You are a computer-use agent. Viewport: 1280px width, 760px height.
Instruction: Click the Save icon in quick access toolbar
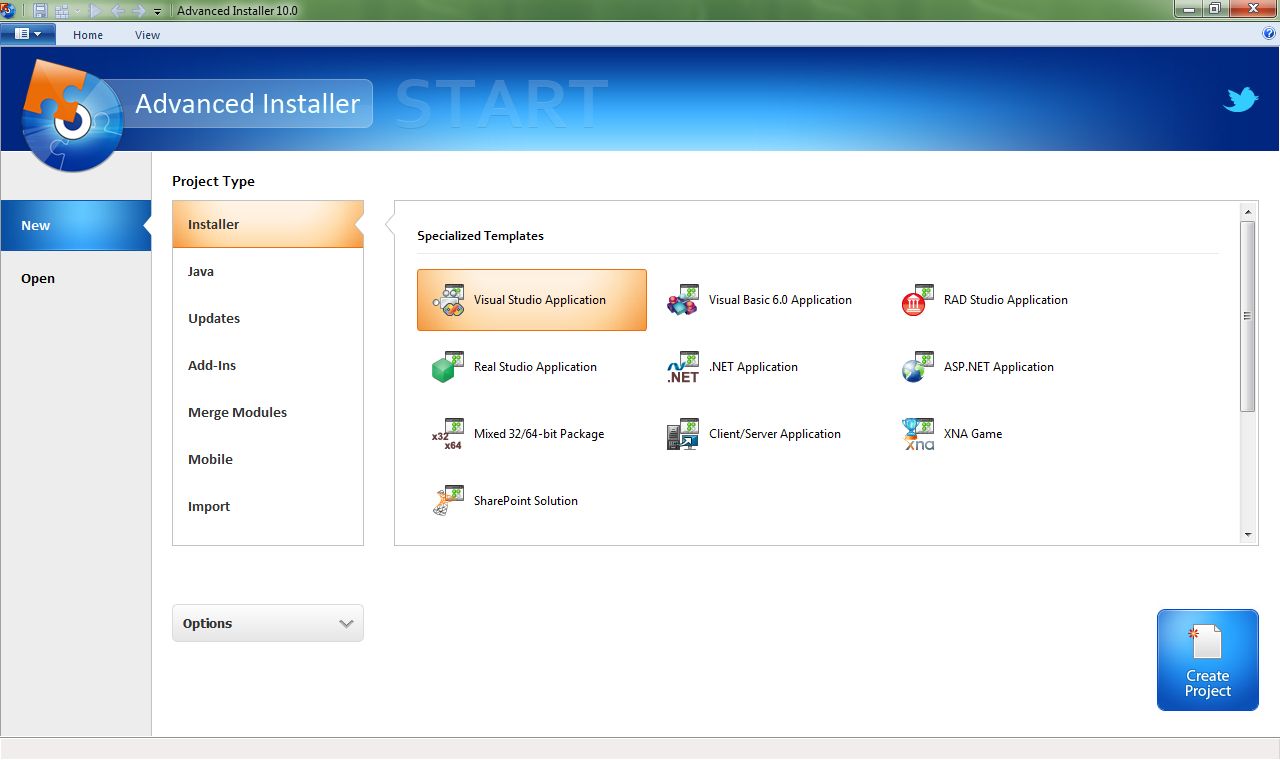pos(40,10)
